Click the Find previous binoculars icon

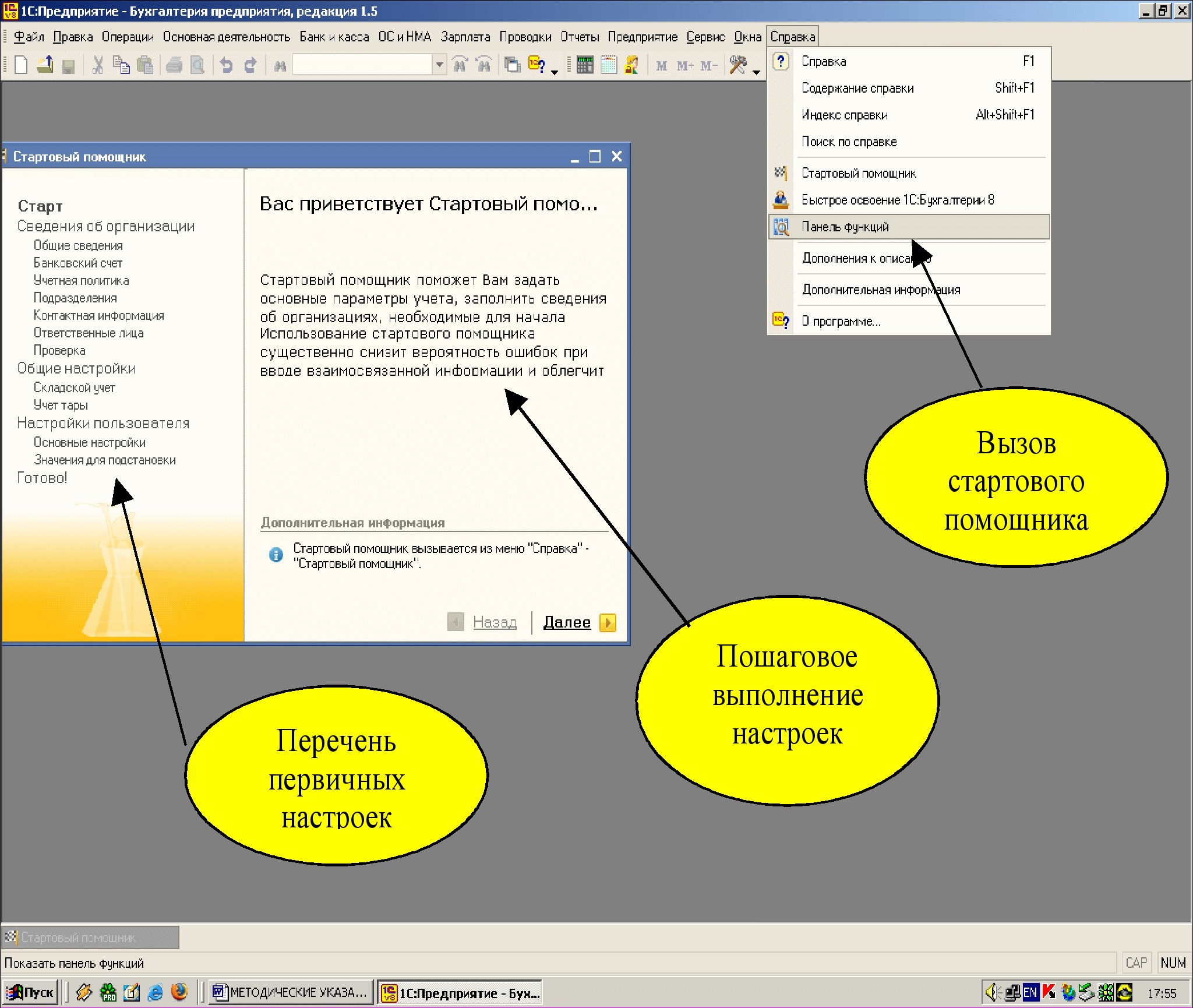click(483, 65)
